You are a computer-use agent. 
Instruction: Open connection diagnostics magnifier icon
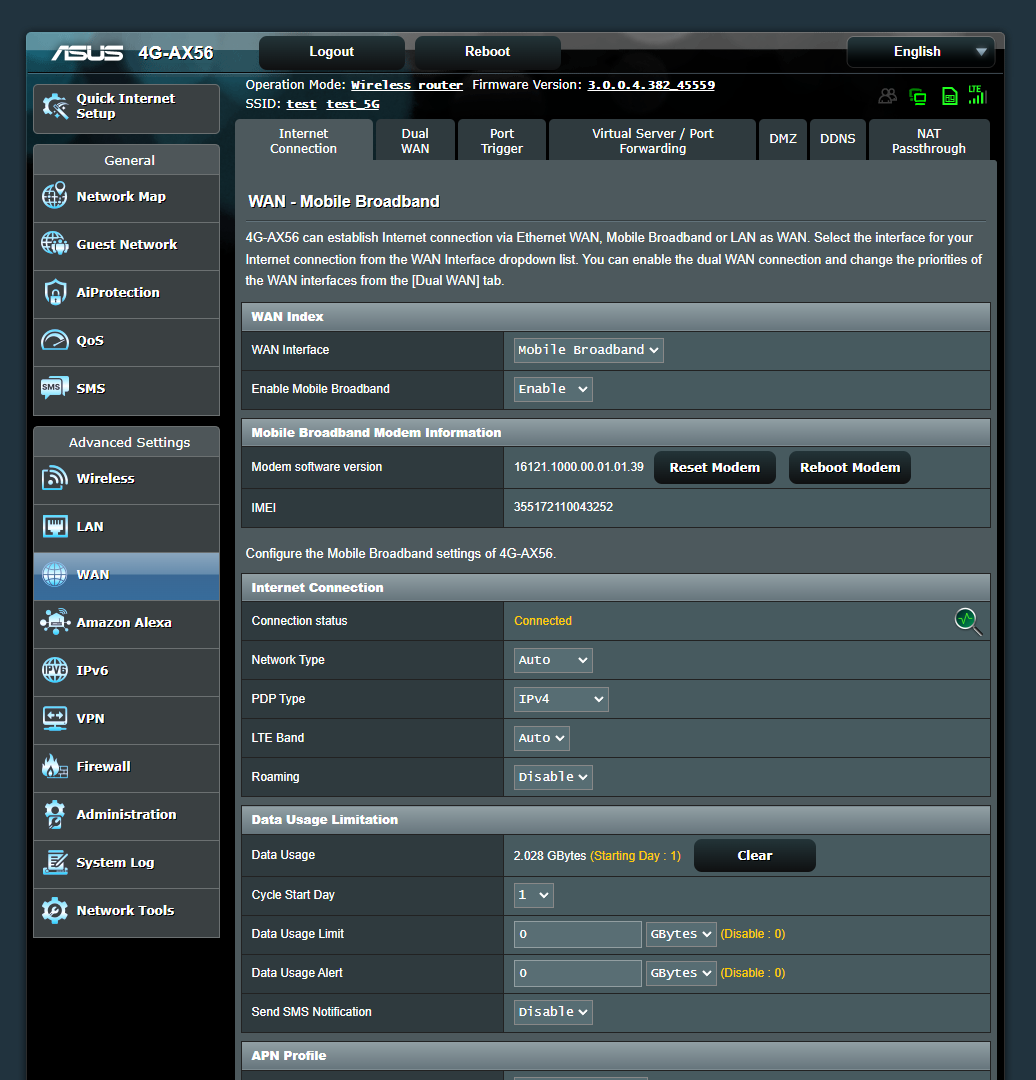[968, 621]
